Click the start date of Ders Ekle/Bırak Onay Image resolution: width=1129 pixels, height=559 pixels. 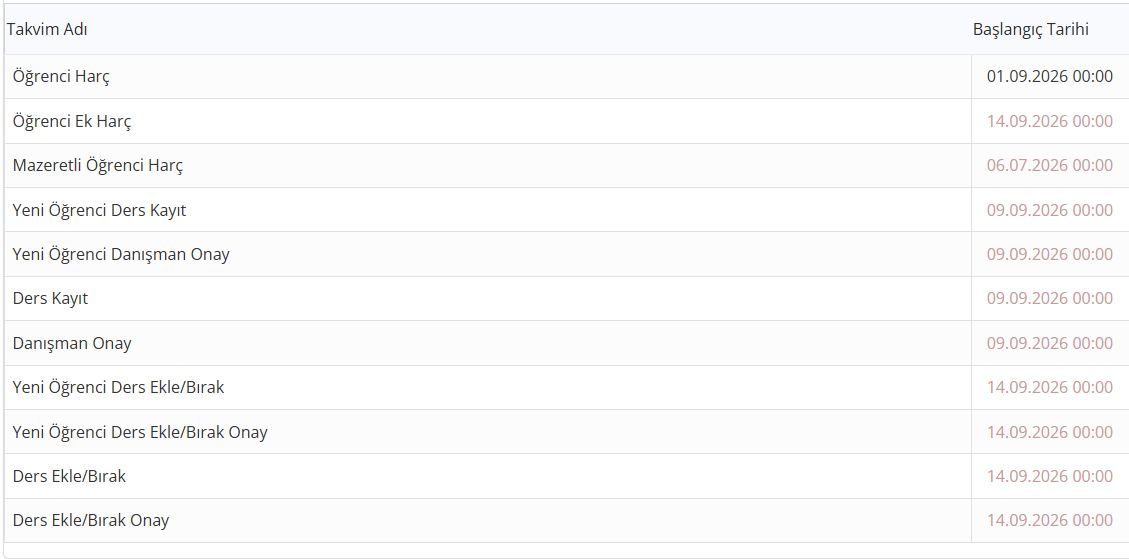pyautogui.click(x=1049, y=520)
